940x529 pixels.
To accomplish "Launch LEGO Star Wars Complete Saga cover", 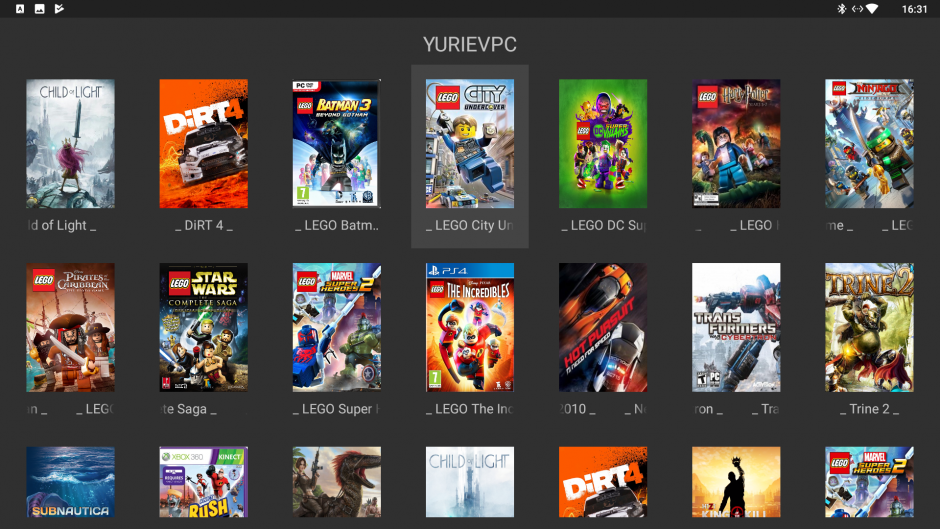I will [203, 327].
